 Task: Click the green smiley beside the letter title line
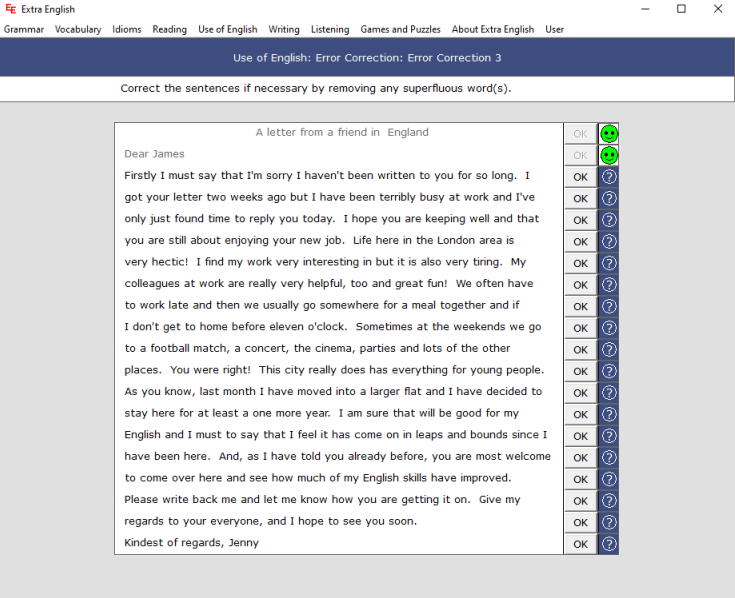pyautogui.click(x=608, y=133)
